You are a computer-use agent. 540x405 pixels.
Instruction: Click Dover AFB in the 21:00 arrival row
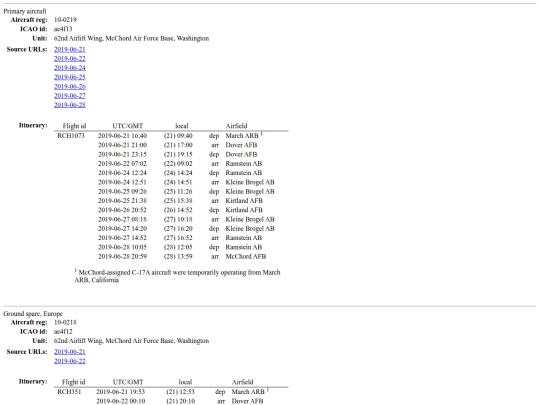tap(241, 145)
